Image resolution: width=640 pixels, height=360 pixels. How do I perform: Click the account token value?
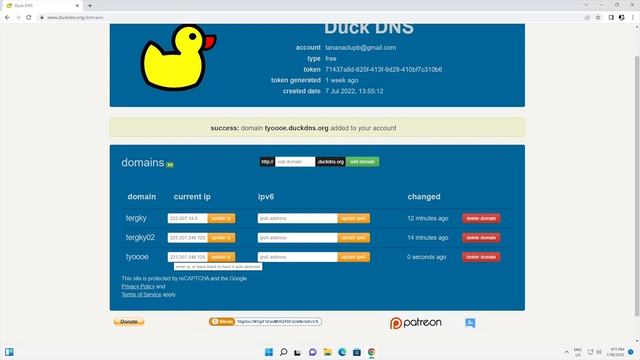point(384,69)
